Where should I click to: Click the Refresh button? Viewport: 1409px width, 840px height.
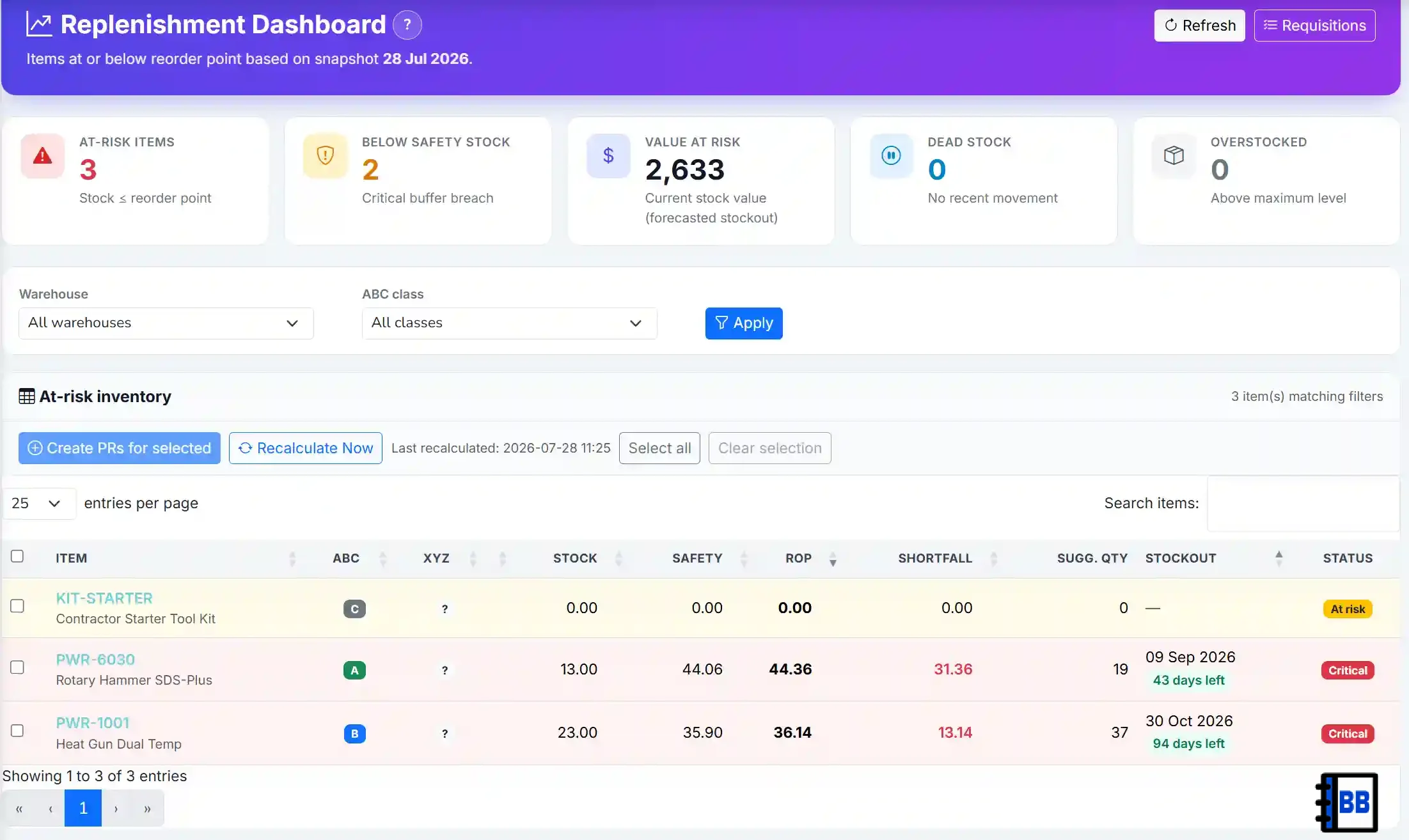[1199, 26]
